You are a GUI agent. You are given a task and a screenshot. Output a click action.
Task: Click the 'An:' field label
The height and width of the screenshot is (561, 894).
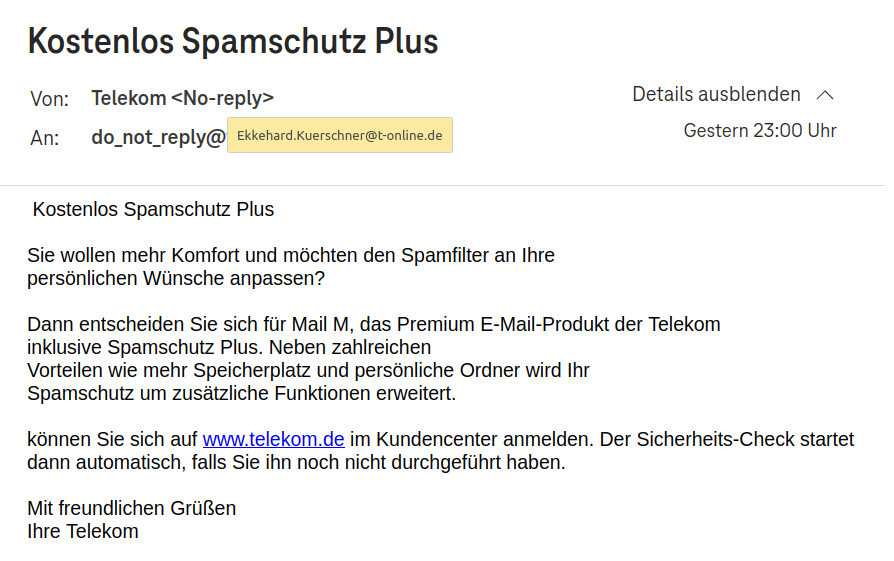click(x=45, y=138)
